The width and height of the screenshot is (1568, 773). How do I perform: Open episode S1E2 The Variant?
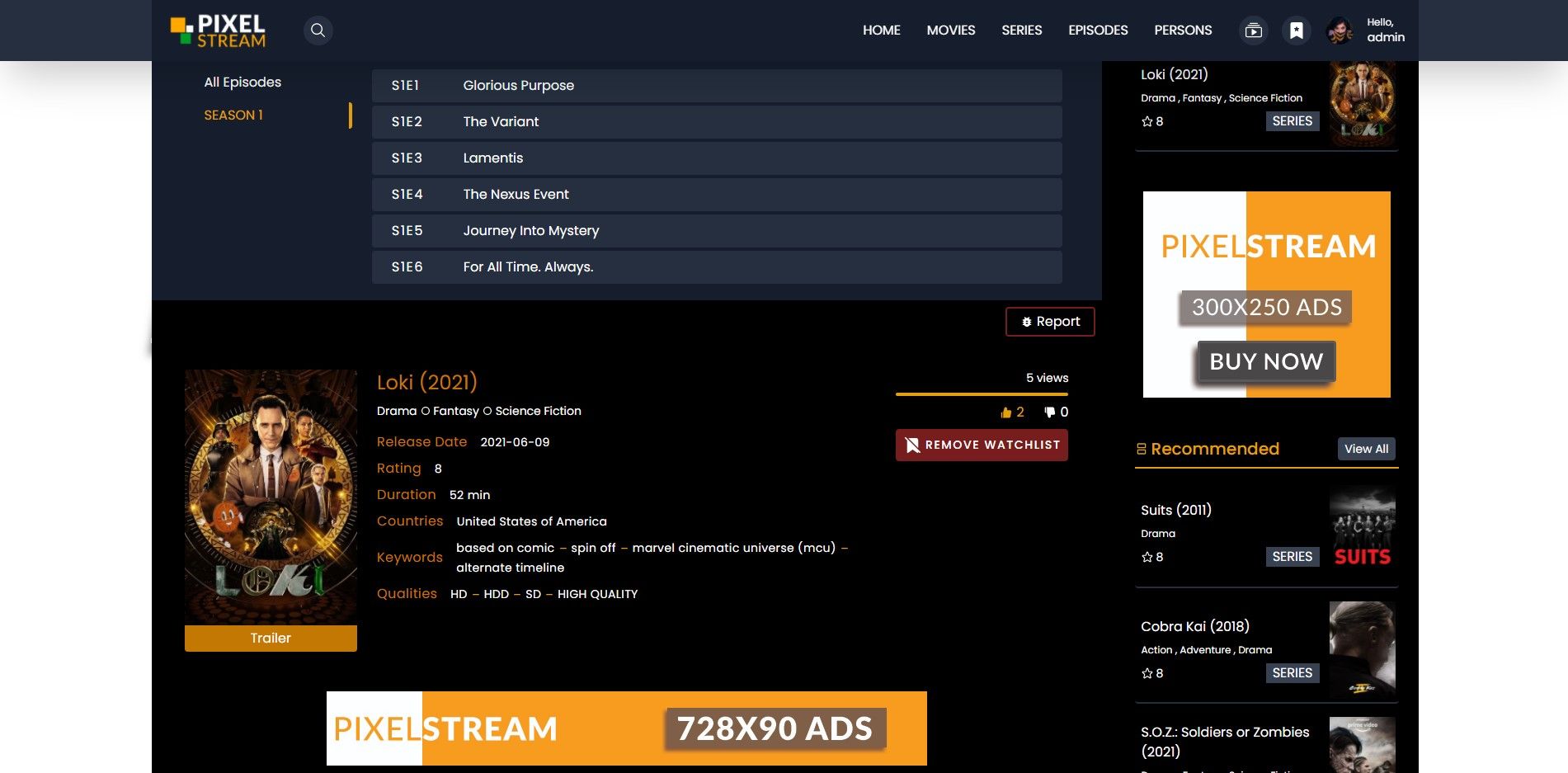point(717,121)
